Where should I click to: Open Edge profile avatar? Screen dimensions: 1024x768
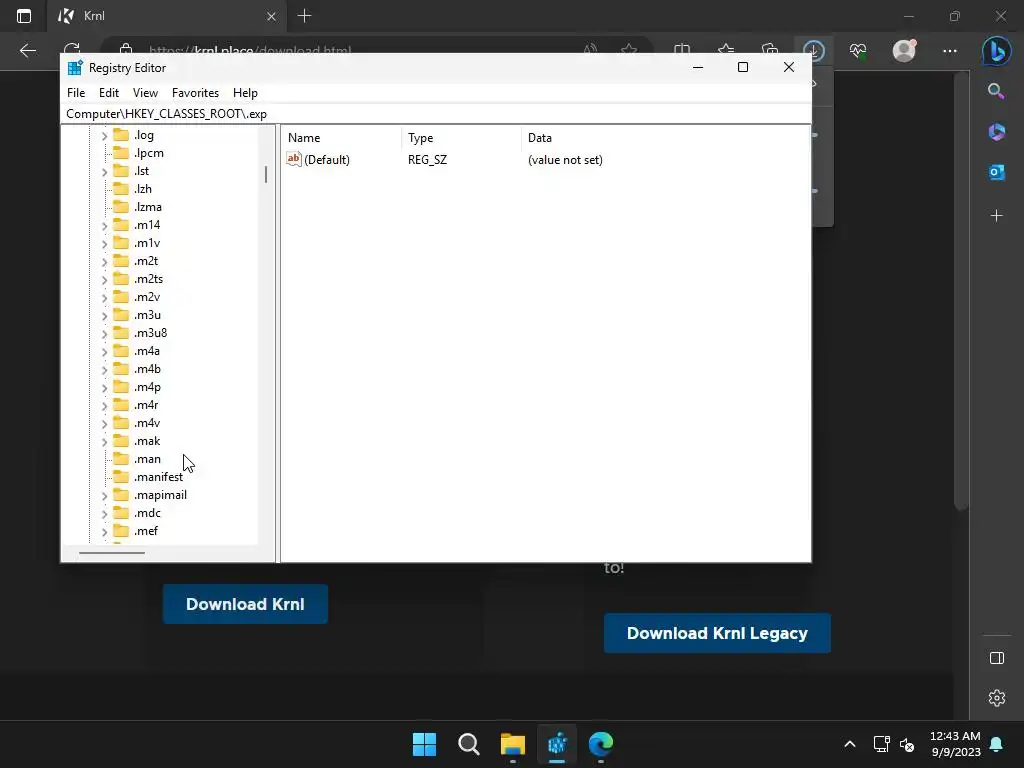904,51
